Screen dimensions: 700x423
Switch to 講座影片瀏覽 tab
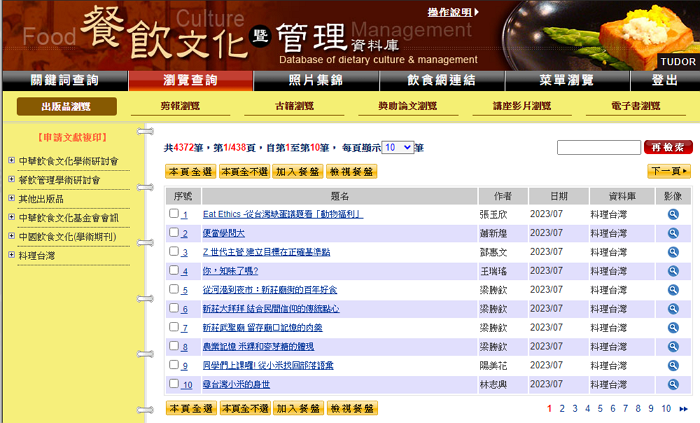(x=522, y=106)
